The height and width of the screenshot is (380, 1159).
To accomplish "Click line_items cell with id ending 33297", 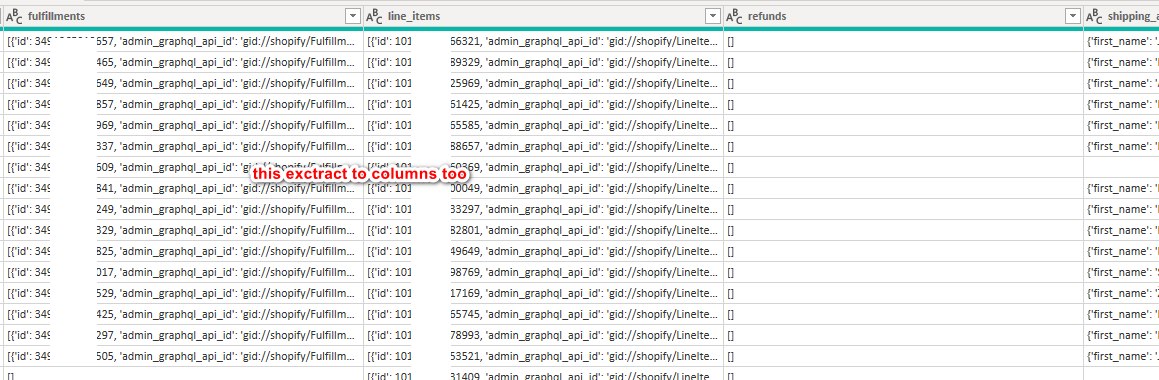I will (543, 210).
